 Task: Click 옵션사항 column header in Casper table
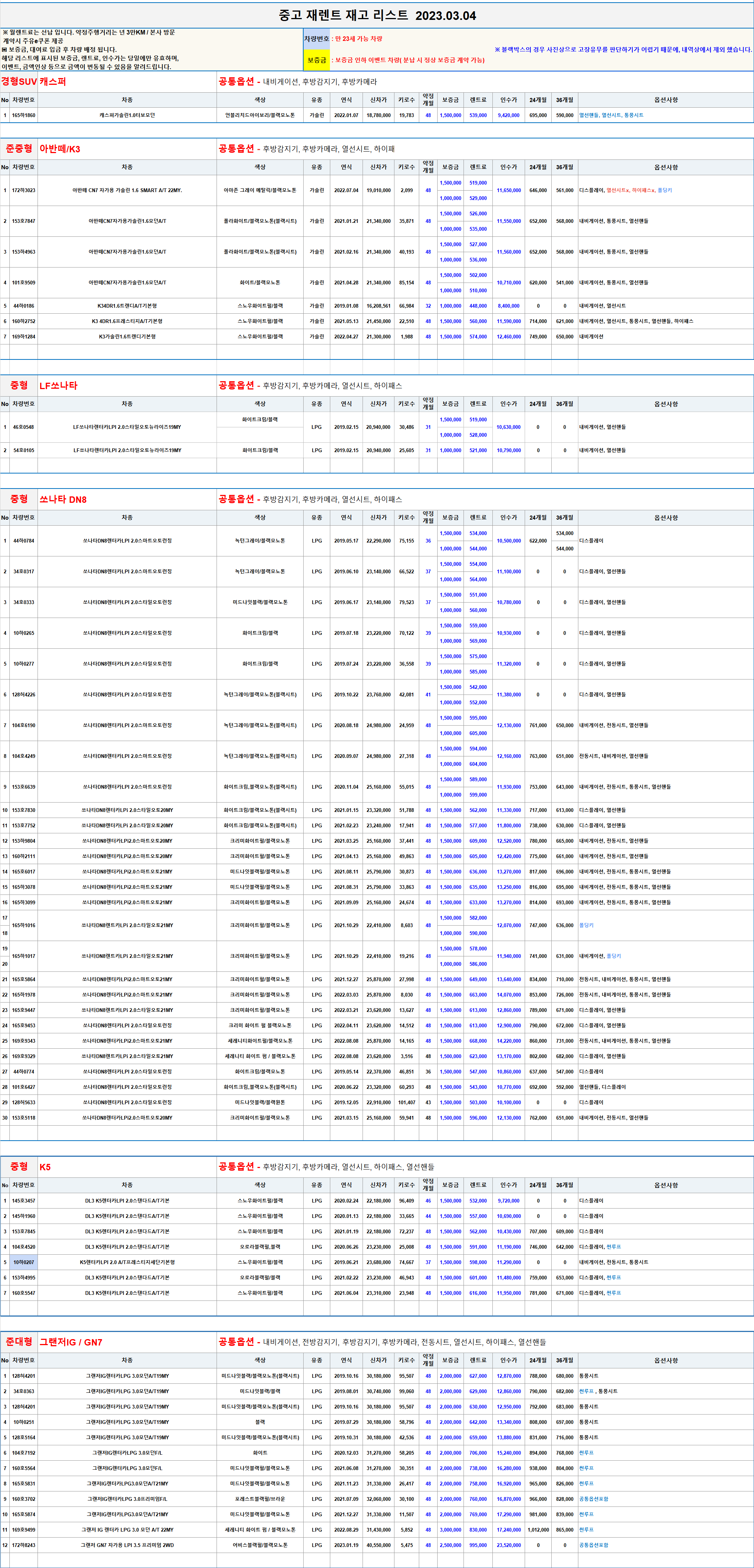pyautogui.click(x=665, y=100)
